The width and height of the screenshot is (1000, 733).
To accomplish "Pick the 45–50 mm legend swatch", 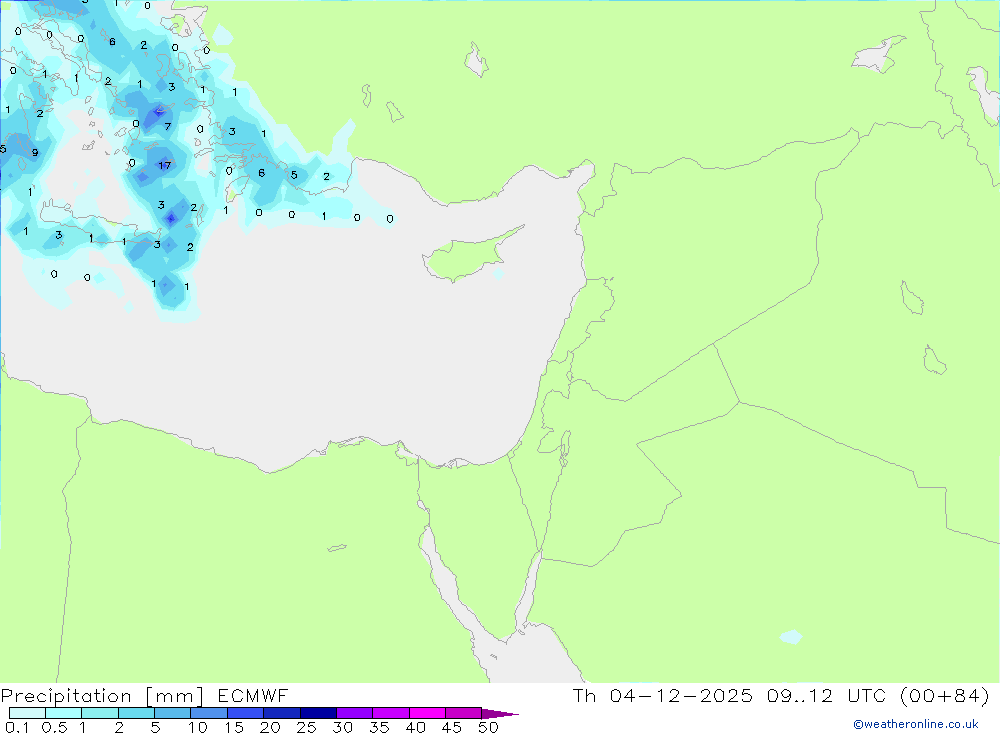I will coord(463,713).
